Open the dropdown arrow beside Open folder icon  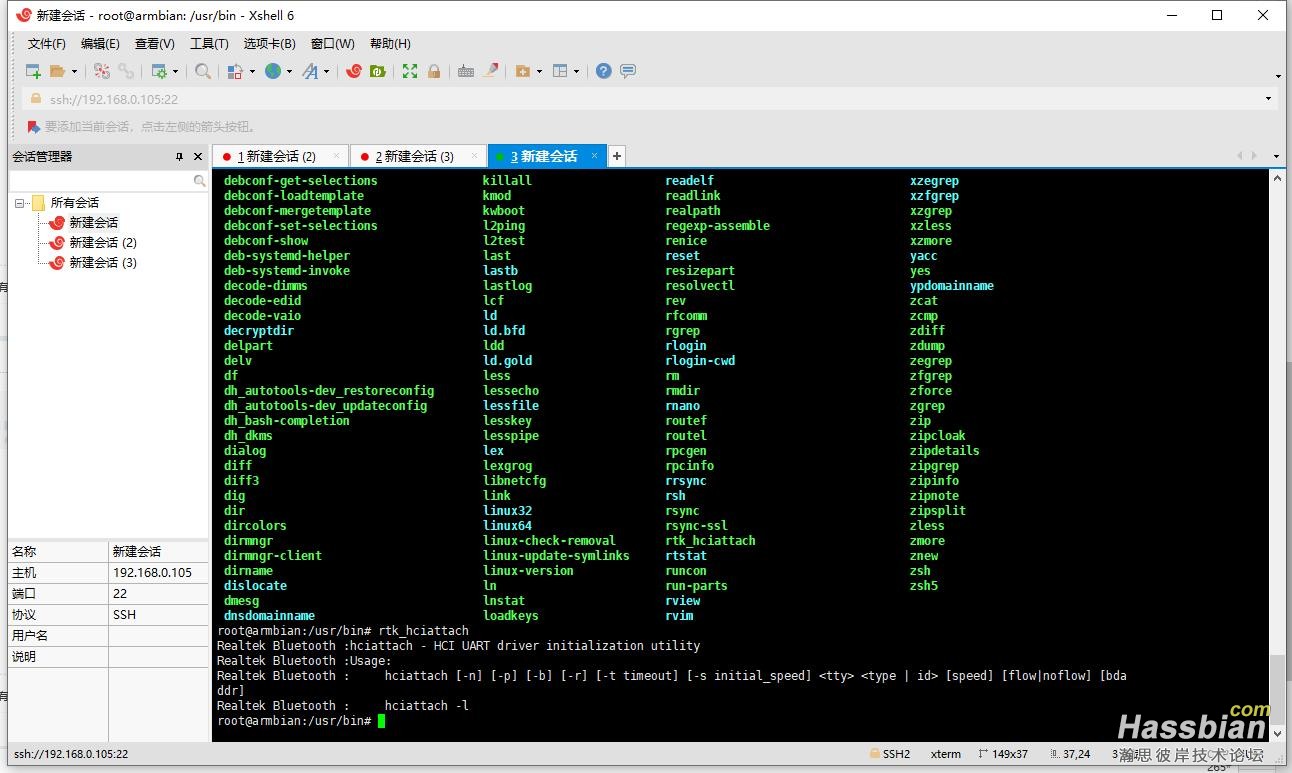(x=74, y=71)
